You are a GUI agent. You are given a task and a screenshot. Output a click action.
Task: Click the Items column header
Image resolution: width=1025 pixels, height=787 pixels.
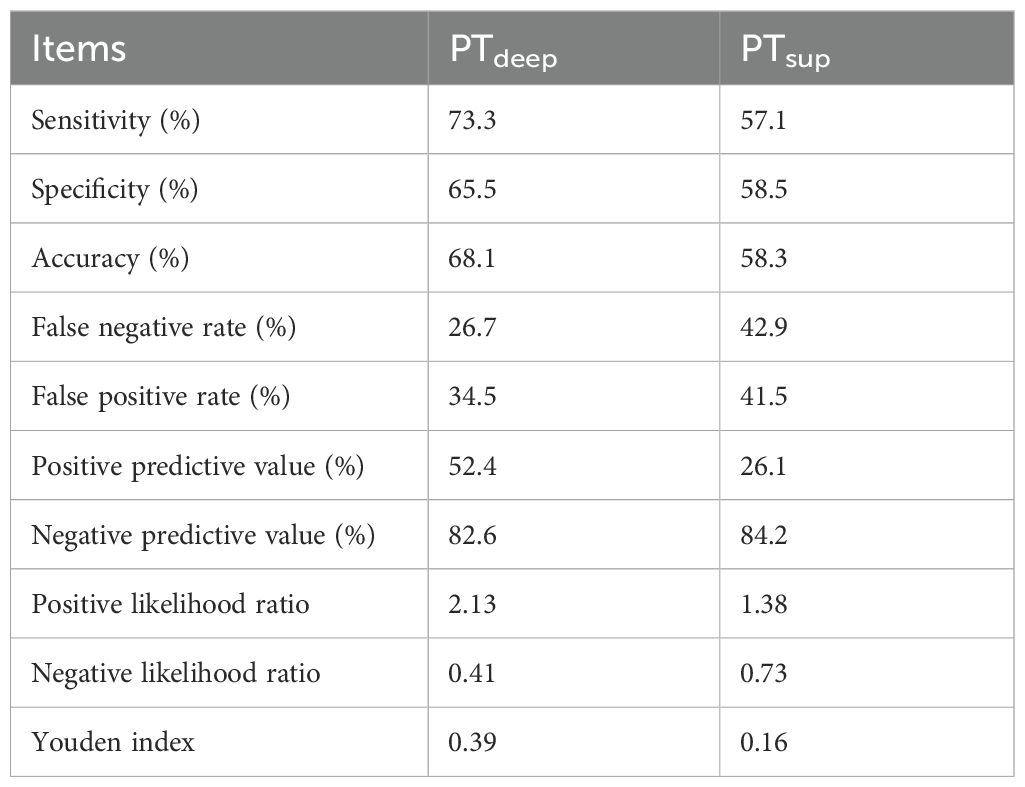pyautogui.click(x=79, y=48)
